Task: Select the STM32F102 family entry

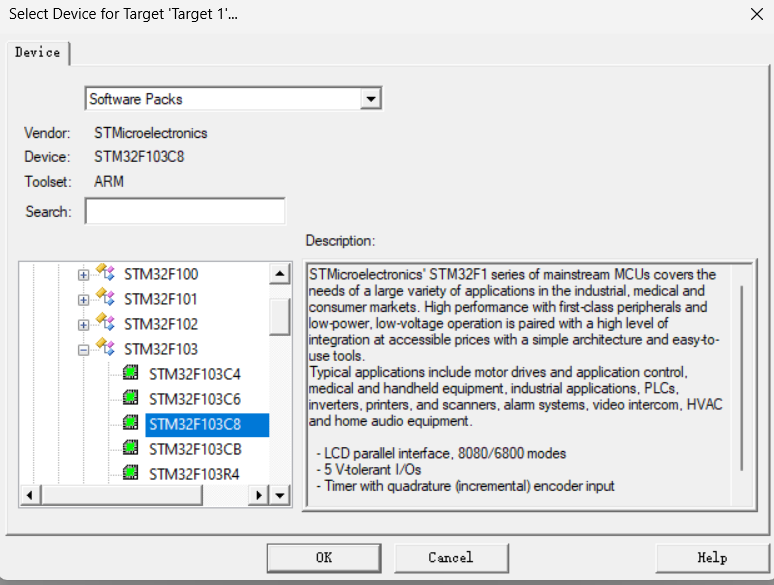Action: pyautogui.click(x=161, y=324)
